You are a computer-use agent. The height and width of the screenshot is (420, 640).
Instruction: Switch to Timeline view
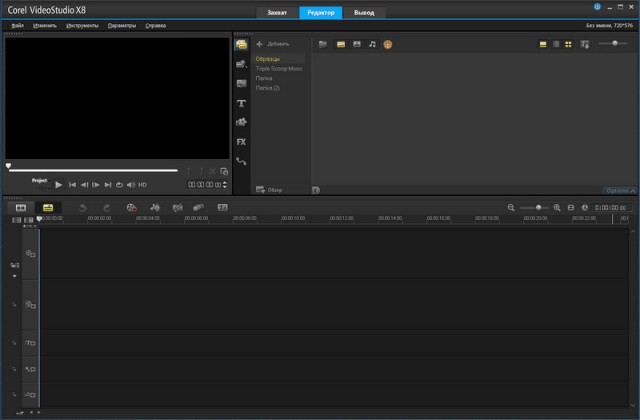[x=48, y=208]
